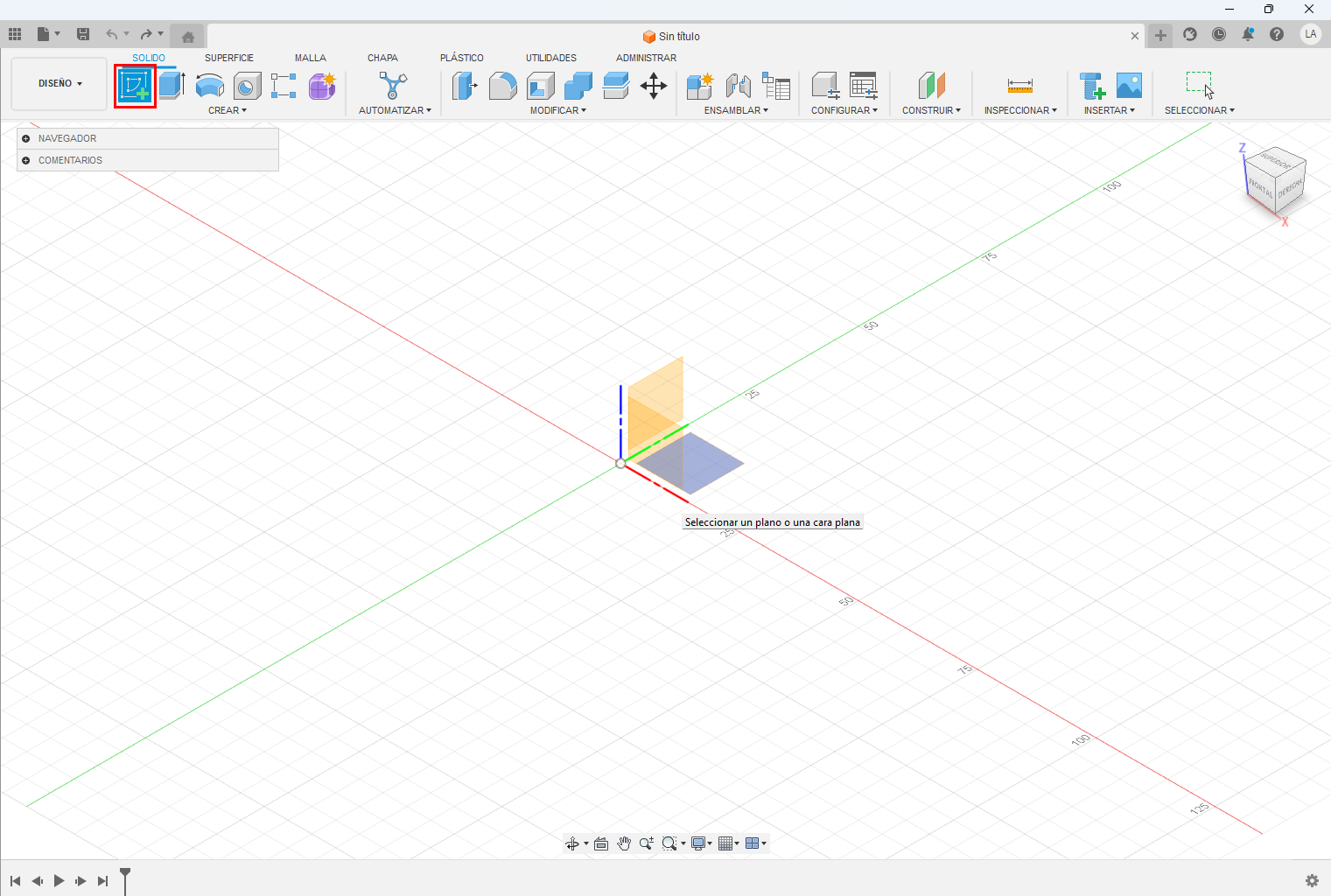Image resolution: width=1331 pixels, height=896 pixels.
Task: Select the Measure ruler tool
Action: coord(1020,86)
